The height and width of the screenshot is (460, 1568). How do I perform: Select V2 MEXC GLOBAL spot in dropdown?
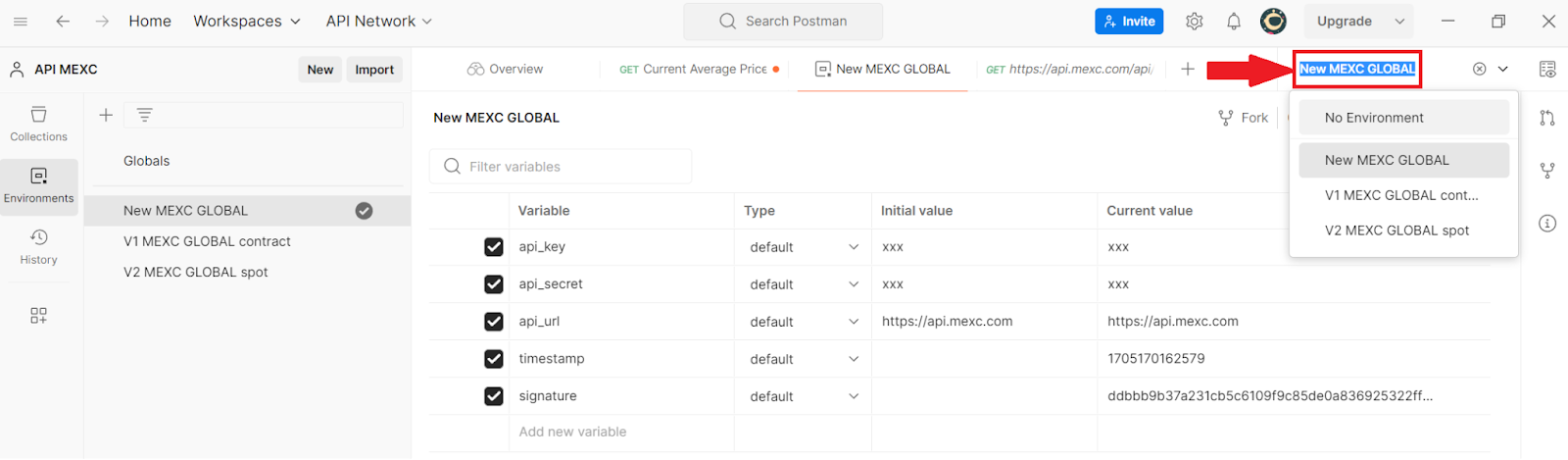coord(1403,230)
